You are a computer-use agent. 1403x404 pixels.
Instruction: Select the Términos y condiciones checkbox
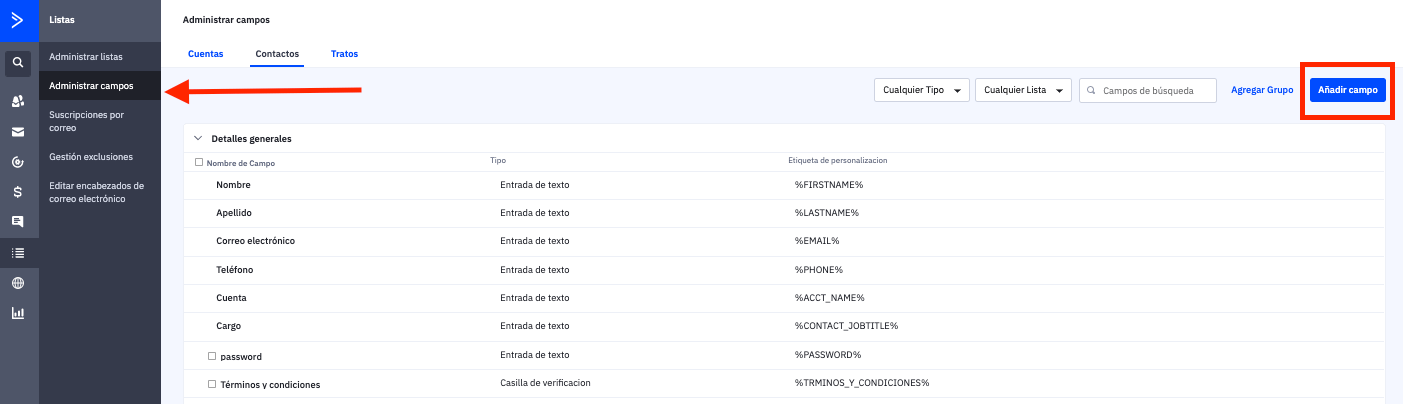point(212,384)
